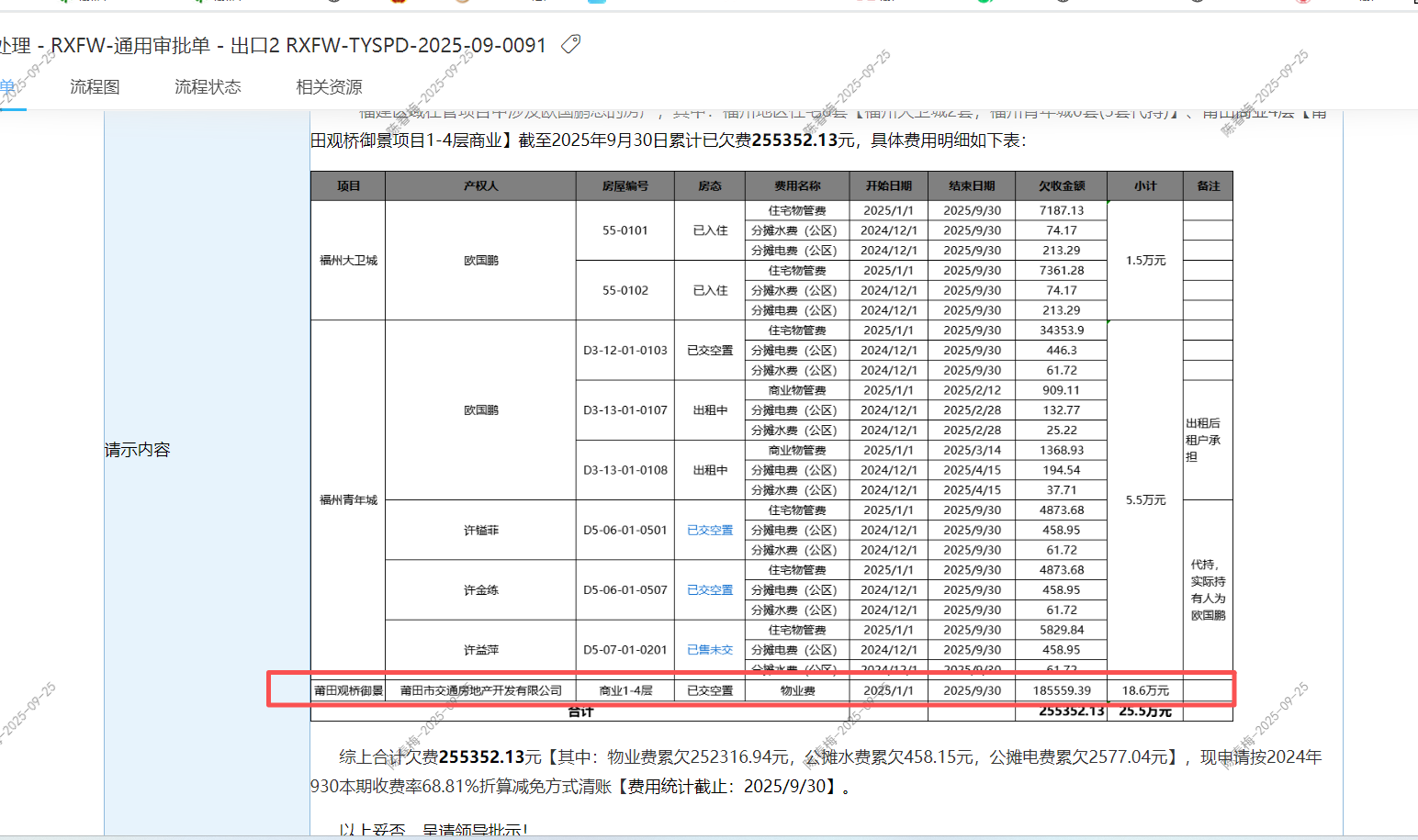Viewport: 1418px width, 840px height.
Task: Click the 备注 column header
Action: (x=1208, y=186)
